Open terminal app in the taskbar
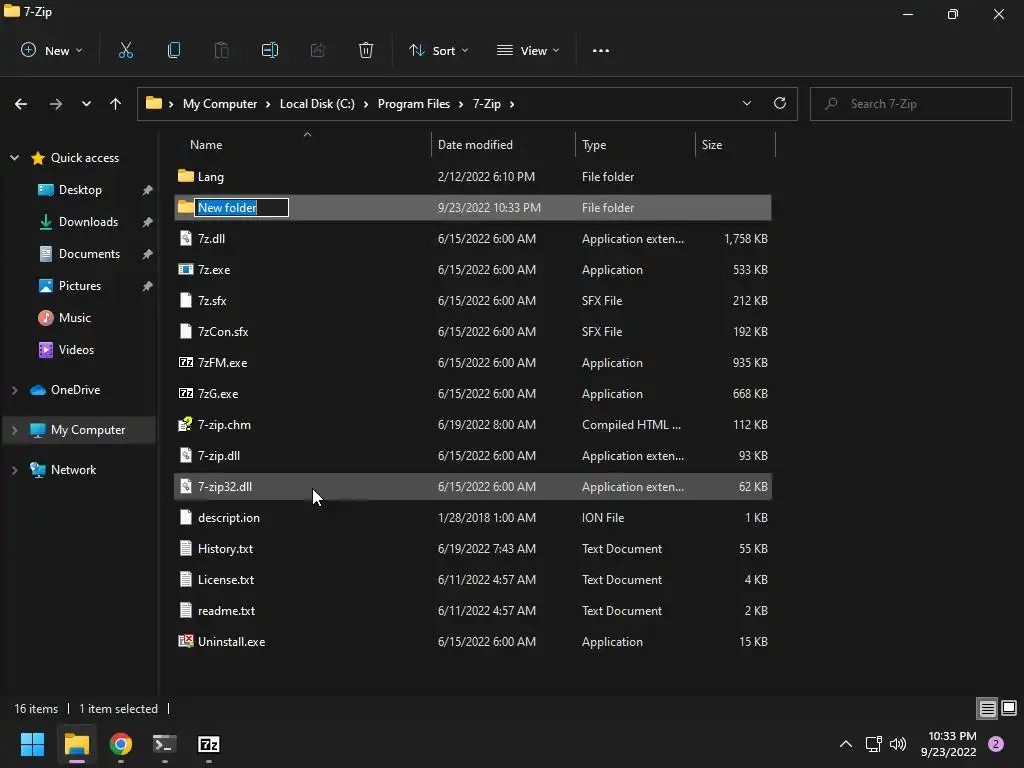The width and height of the screenshot is (1024, 768). (165, 744)
